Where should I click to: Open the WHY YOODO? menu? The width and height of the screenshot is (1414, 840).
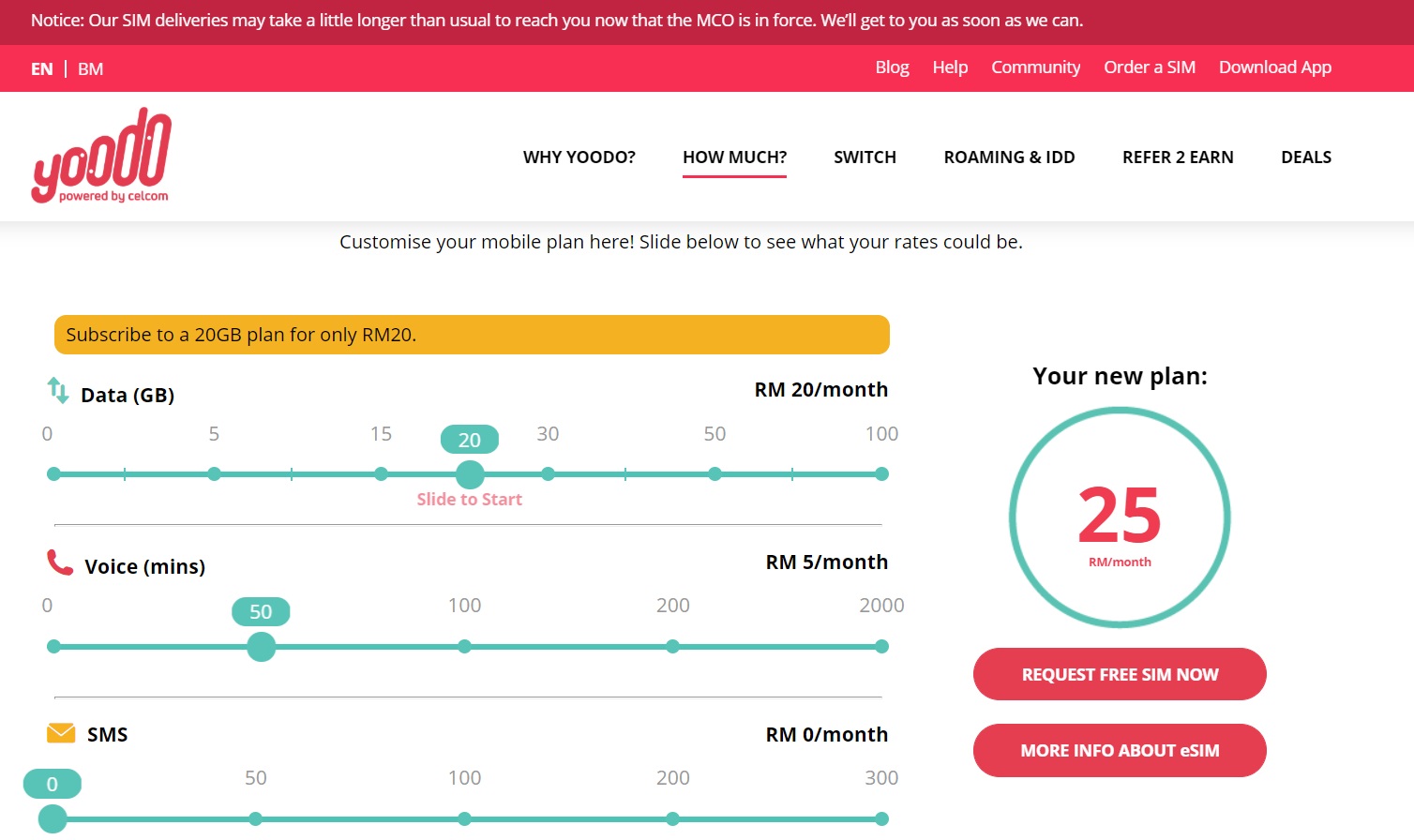[579, 157]
